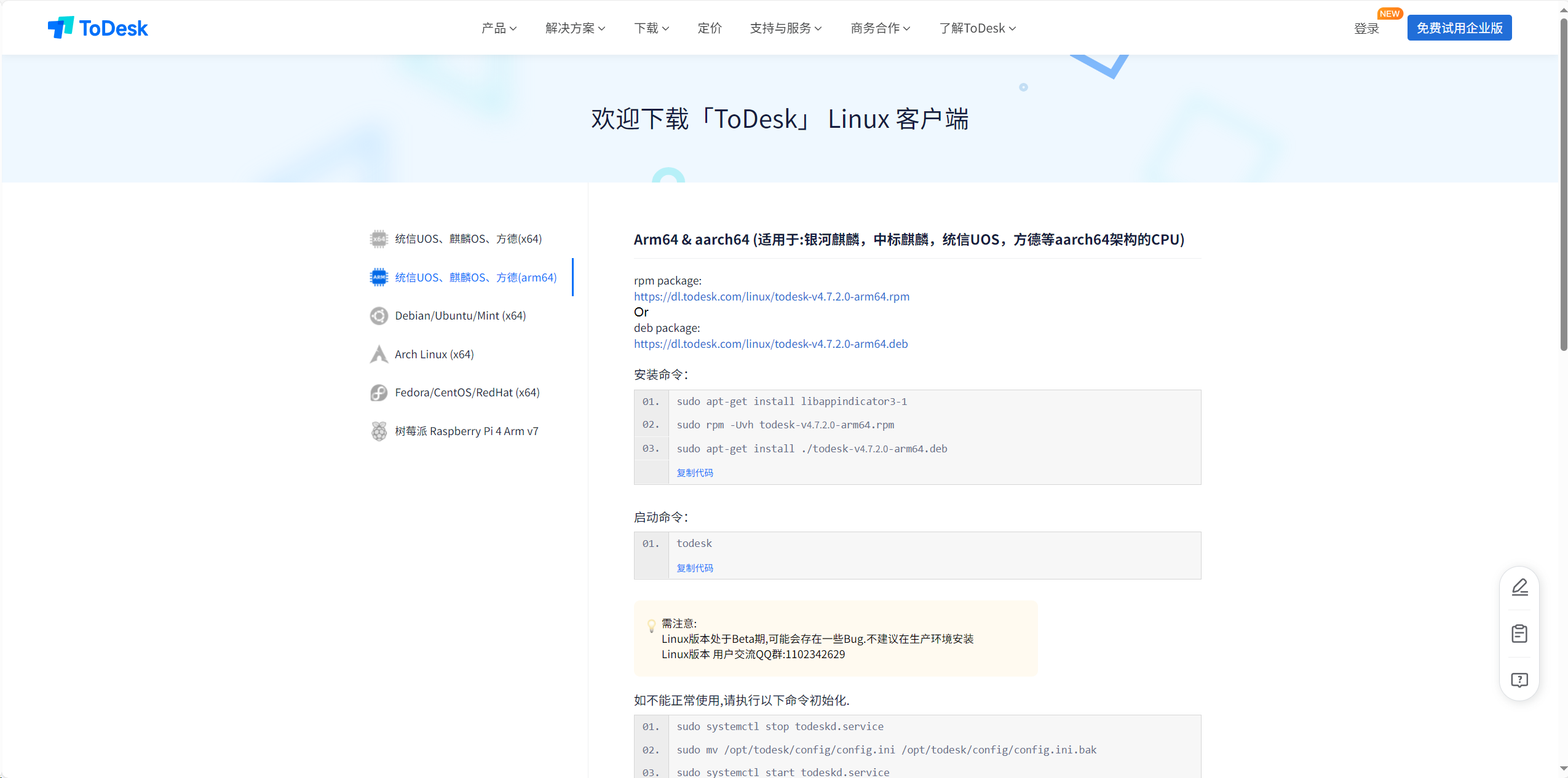Click the ToDesk logo

click(98, 28)
